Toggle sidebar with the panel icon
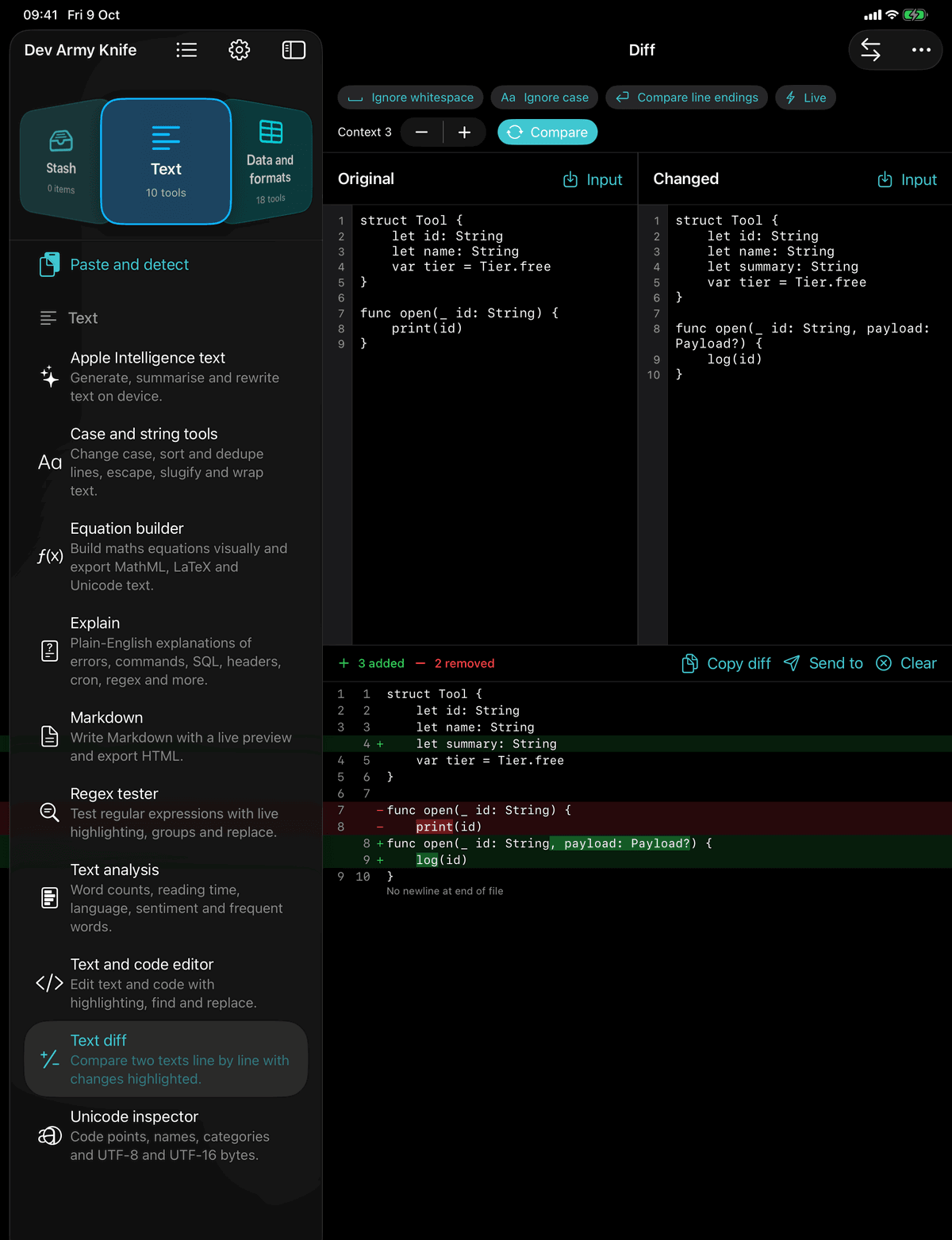 pyautogui.click(x=294, y=50)
